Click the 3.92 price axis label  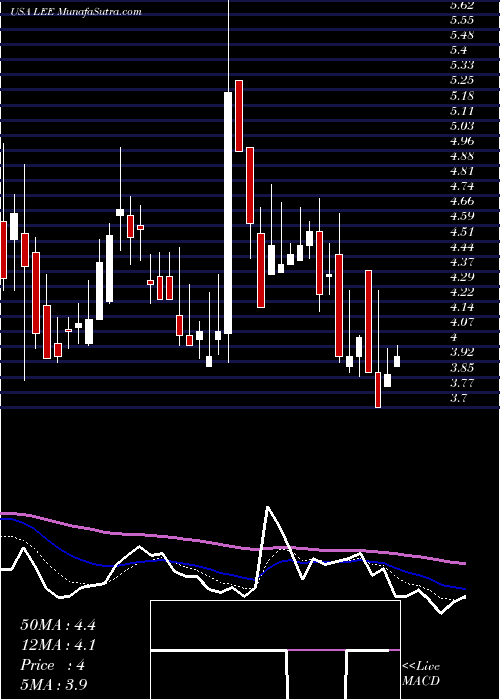coord(462,353)
